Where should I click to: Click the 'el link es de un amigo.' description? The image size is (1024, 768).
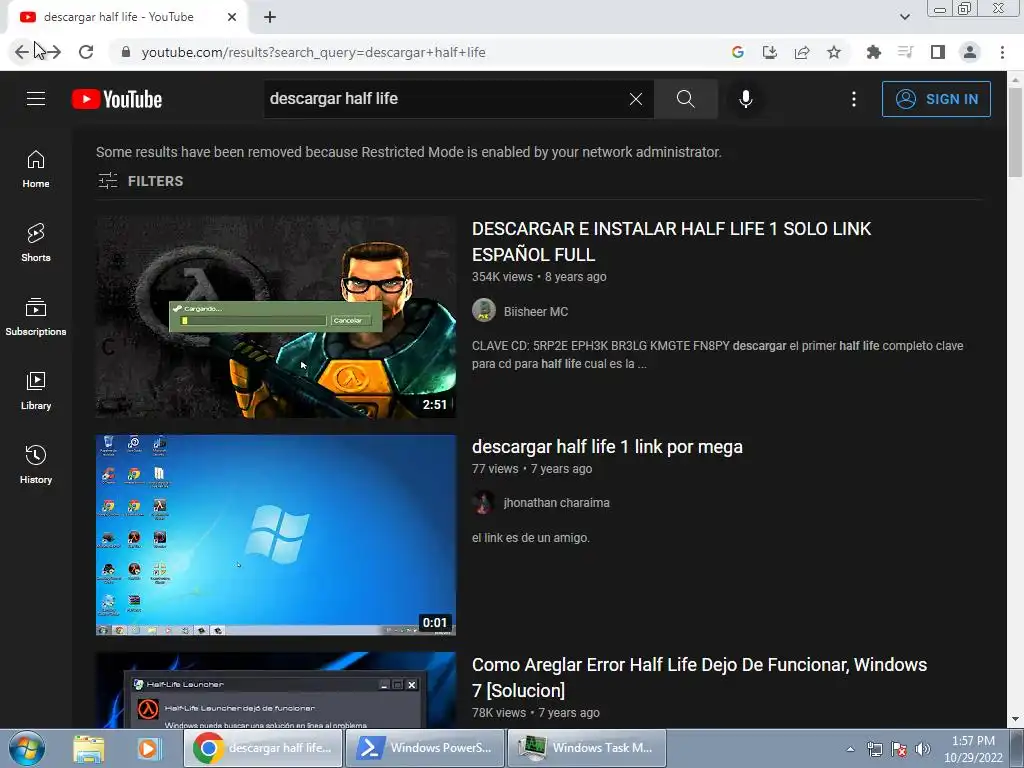531,538
